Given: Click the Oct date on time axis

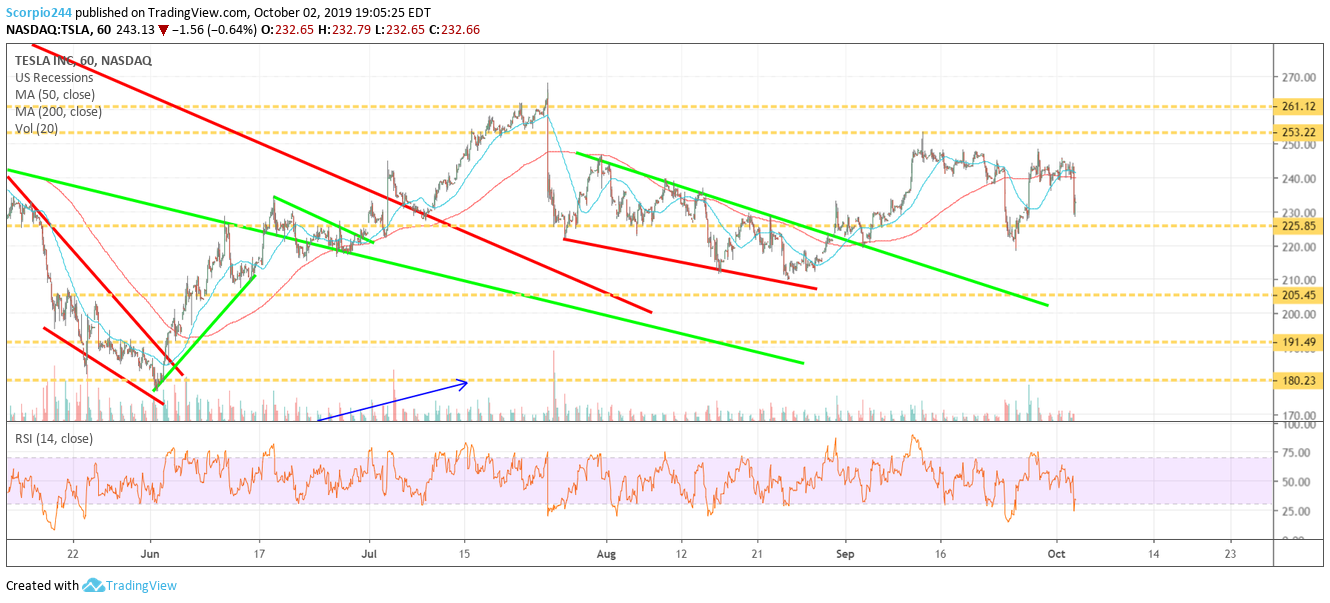Looking at the screenshot, I should (x=1056, y=552).
